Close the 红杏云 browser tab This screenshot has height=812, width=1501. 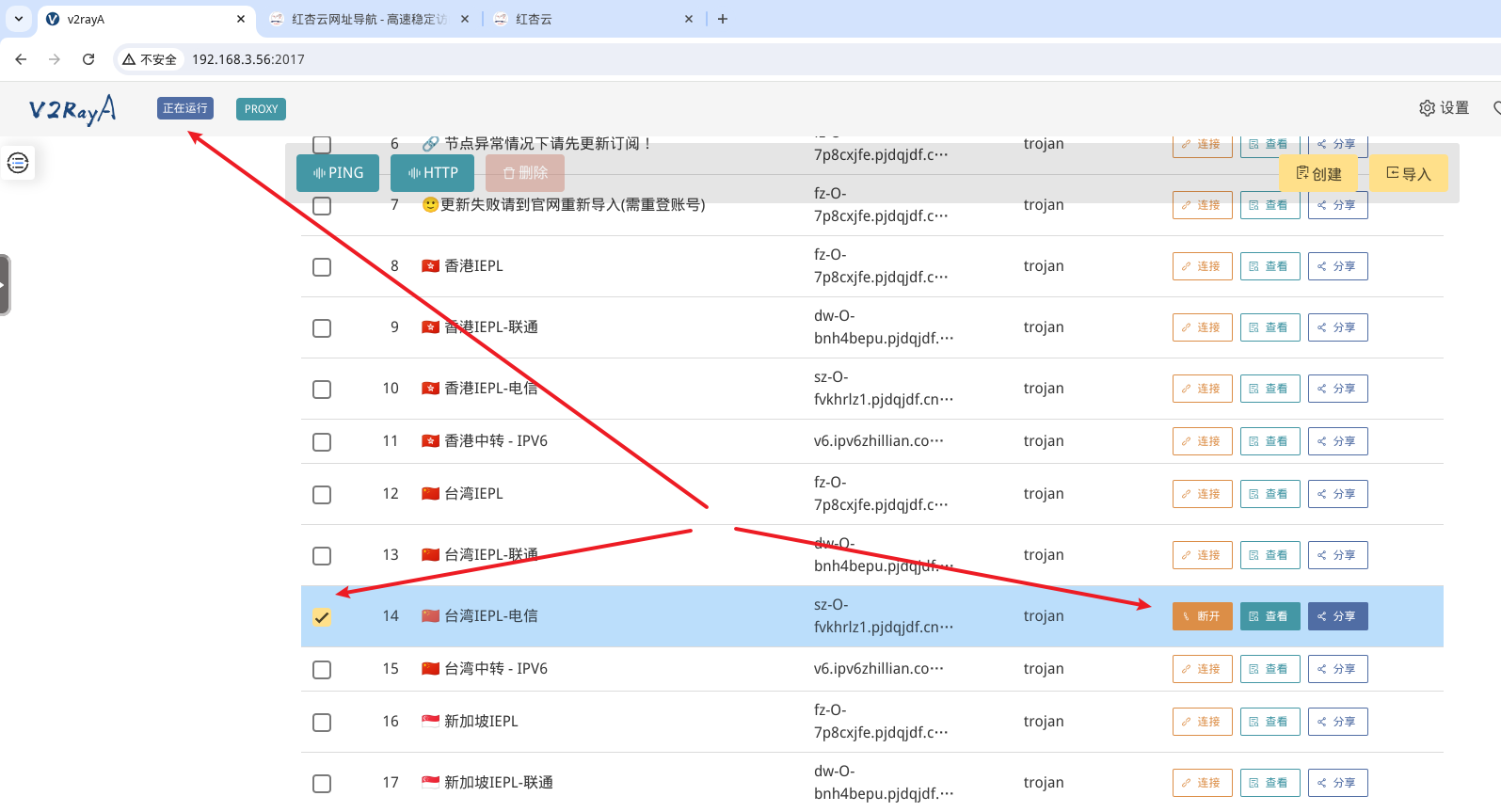(x=689, y=19)
